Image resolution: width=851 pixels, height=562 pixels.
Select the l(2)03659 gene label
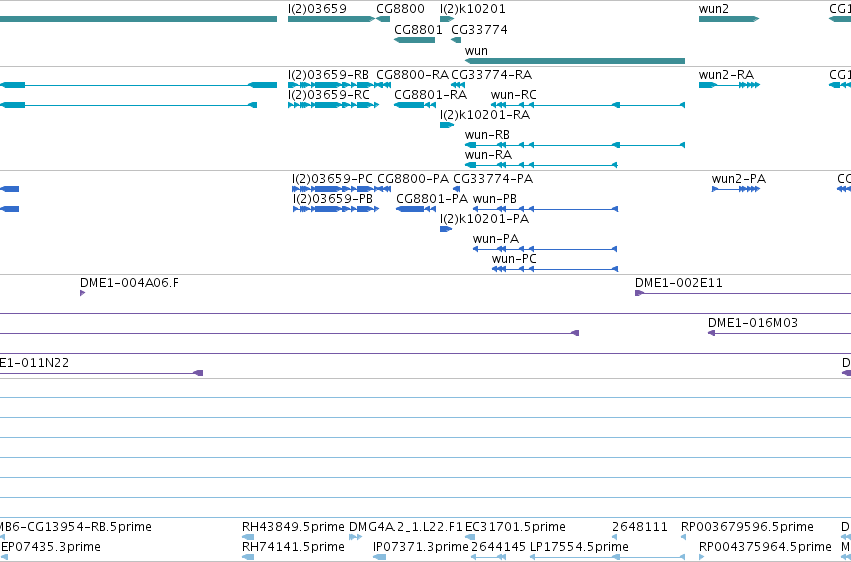point(317,9)
